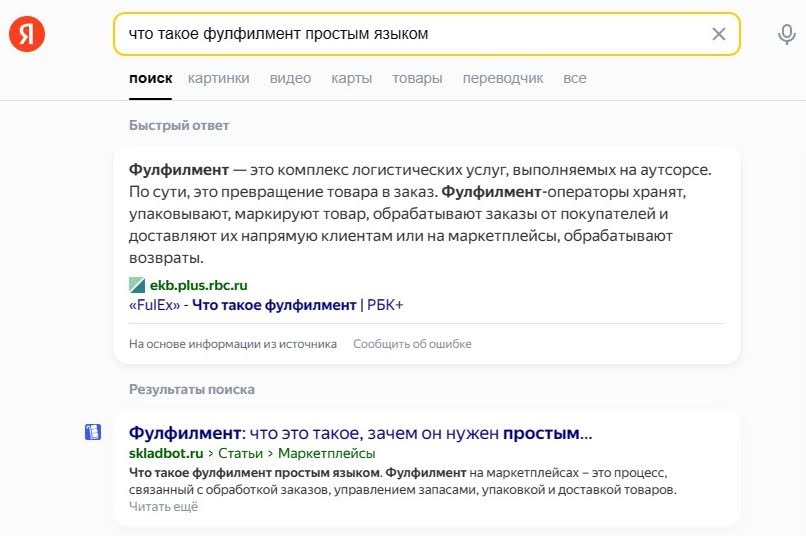Click the Yandex logo icon

(x=27, y=34)
